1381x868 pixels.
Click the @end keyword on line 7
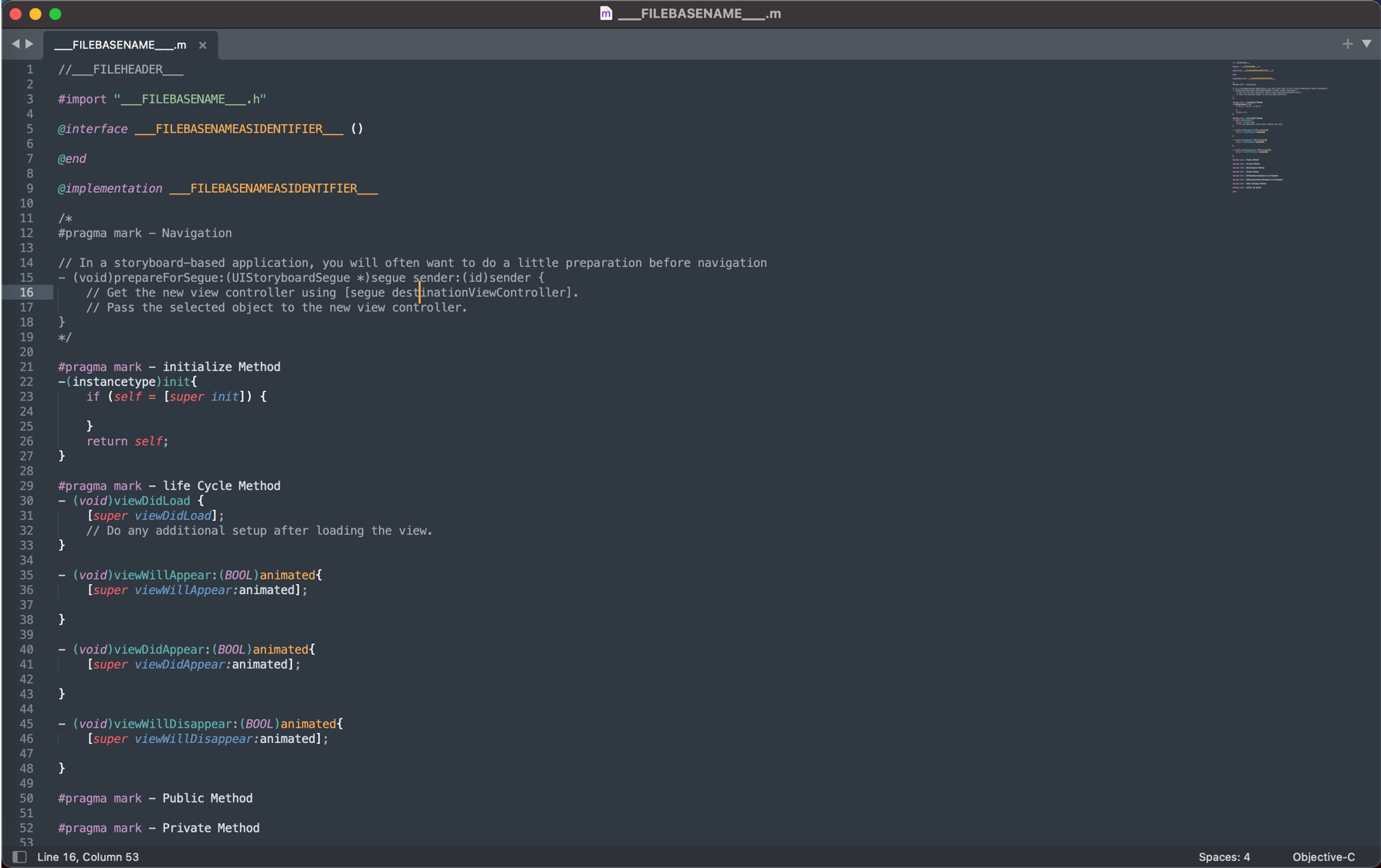coord(72,159)
